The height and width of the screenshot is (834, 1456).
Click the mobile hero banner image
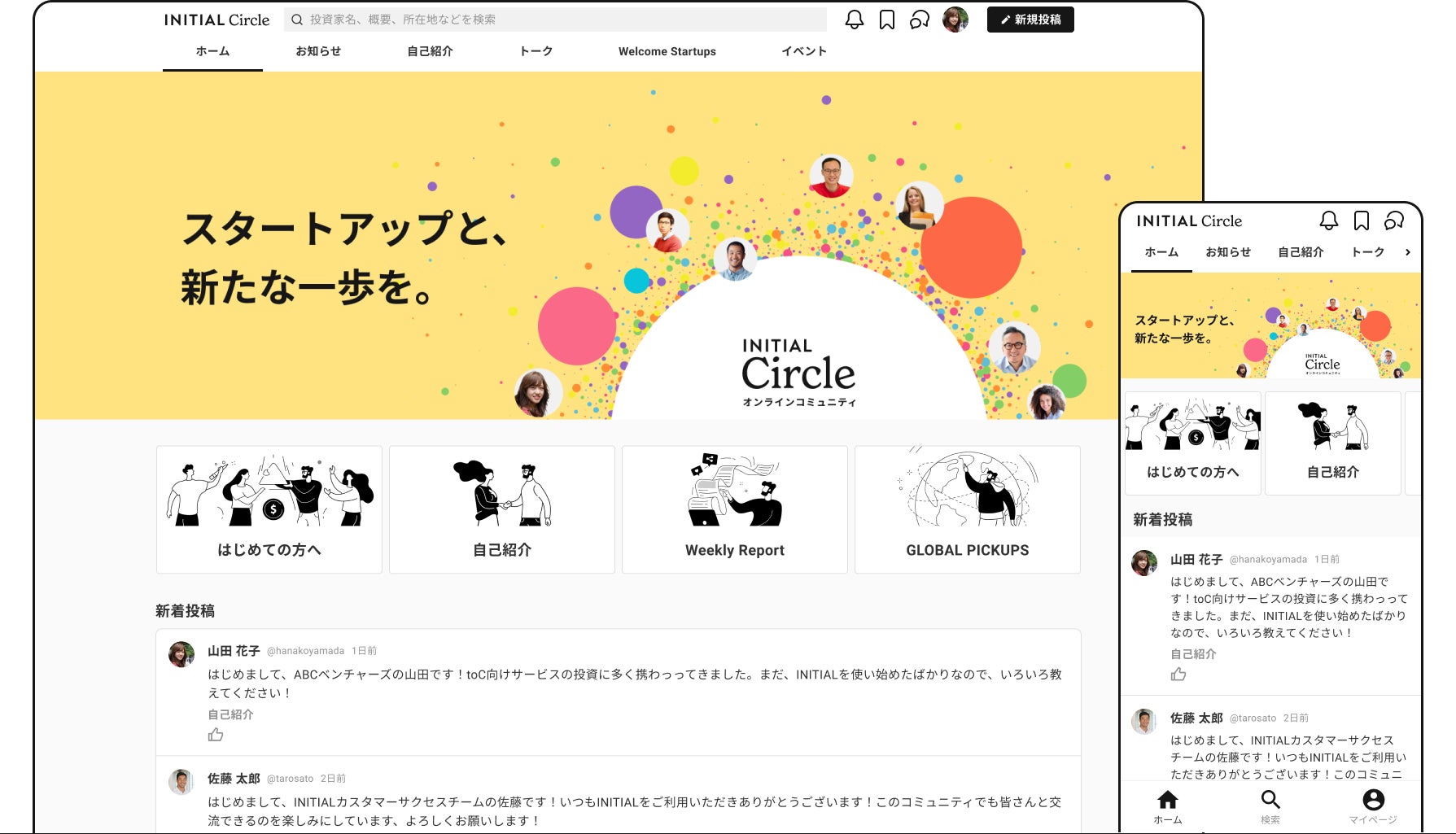tap(1271, 325)
